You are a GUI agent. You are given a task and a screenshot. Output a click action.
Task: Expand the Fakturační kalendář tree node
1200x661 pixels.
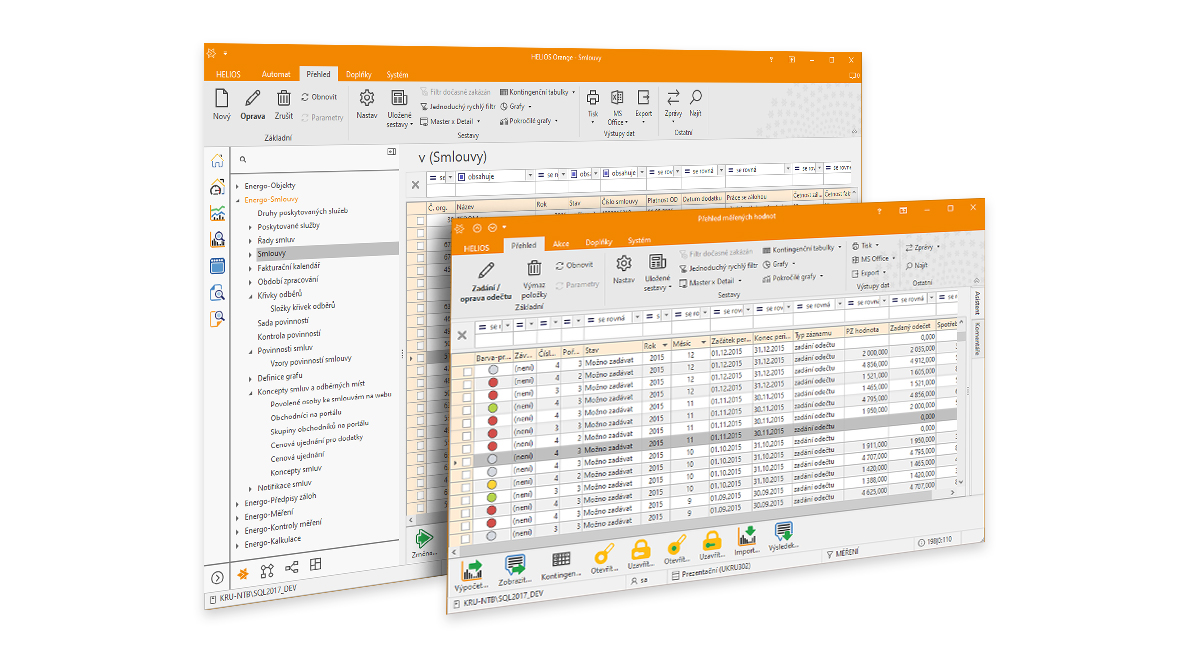point(250,268)
